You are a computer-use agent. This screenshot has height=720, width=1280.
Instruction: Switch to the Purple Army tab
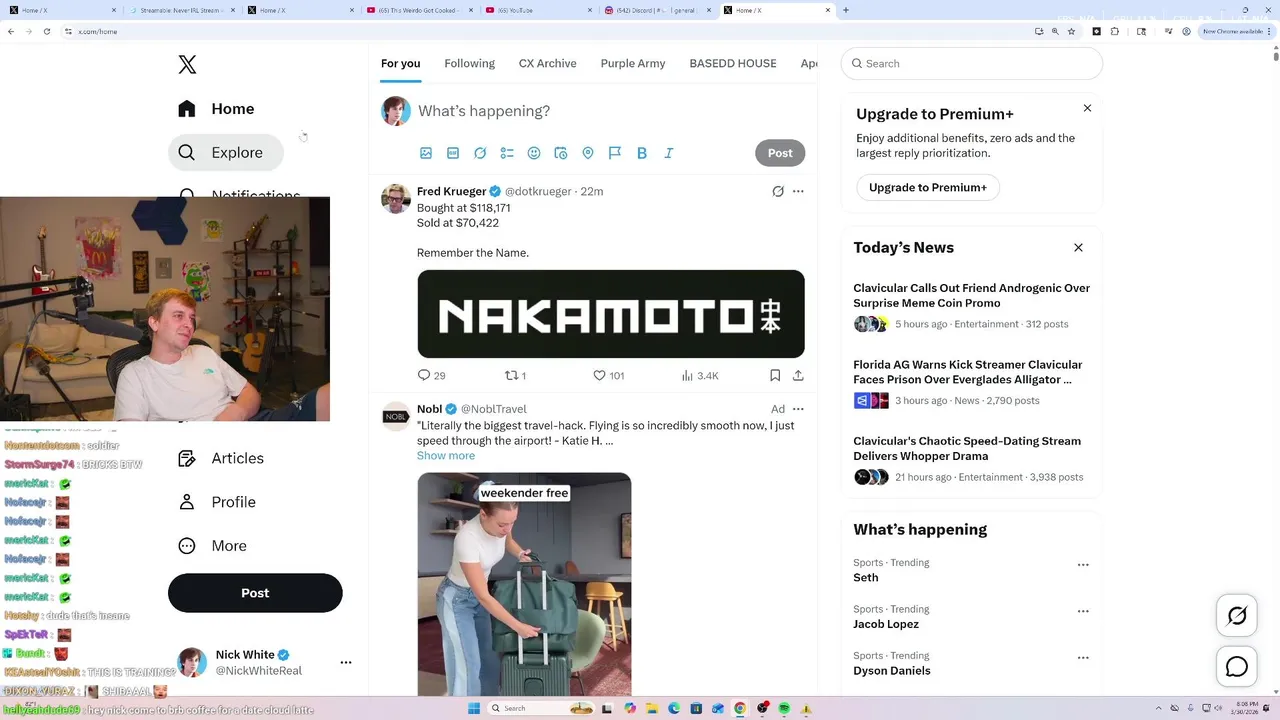click(x=632, y=63)
